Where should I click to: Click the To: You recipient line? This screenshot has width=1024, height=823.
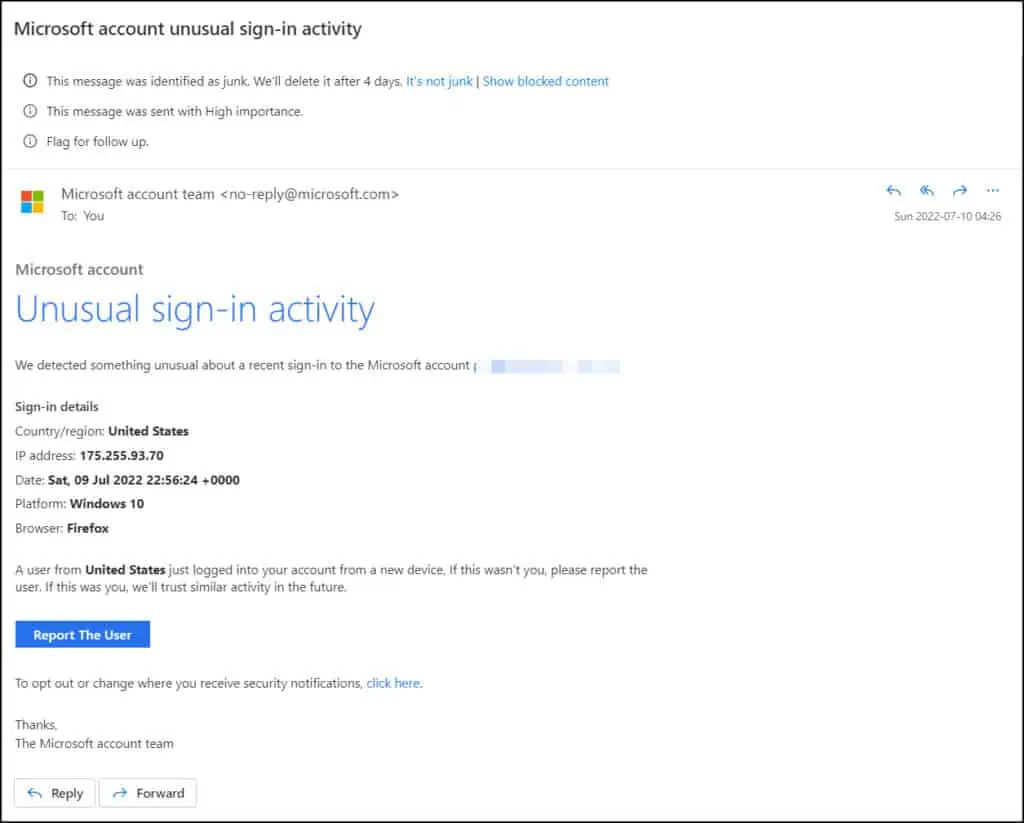coord(83,216)
